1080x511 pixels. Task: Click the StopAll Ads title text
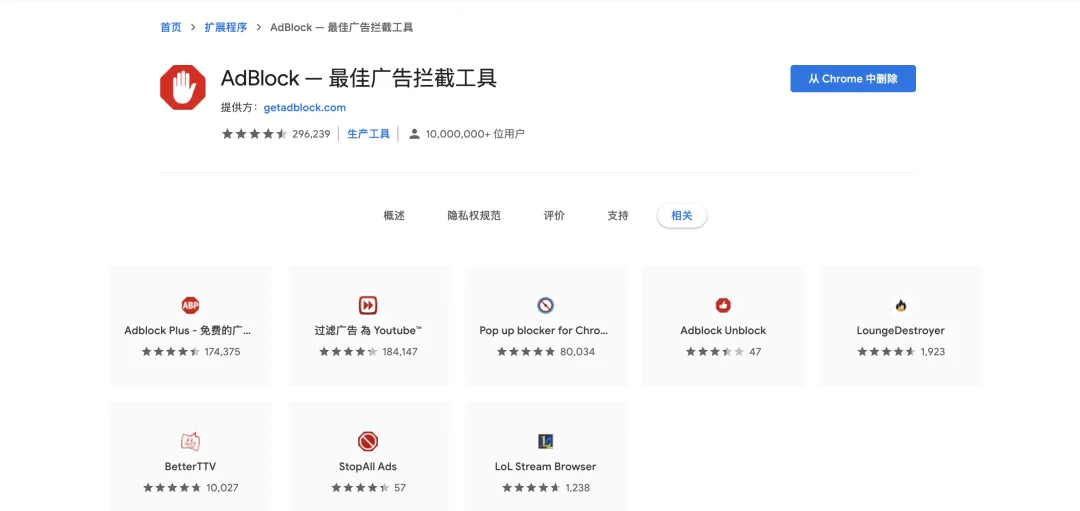pyautogui.click(x=368, y=466)
